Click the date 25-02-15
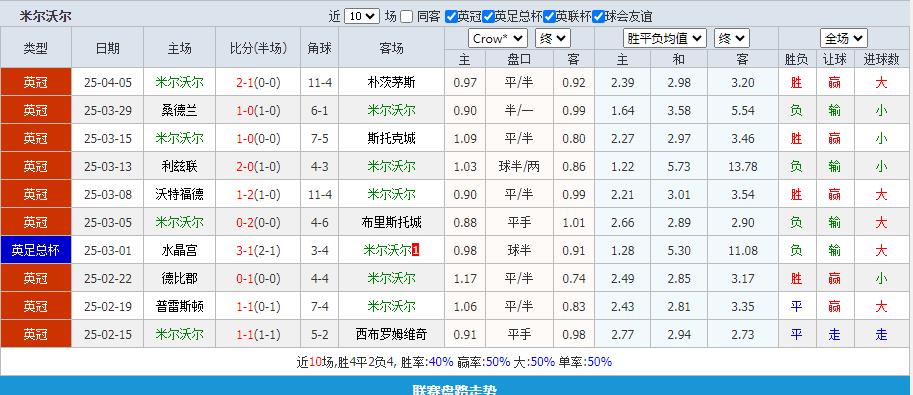This screenshot has width=913, height=395. coord(108,334)
